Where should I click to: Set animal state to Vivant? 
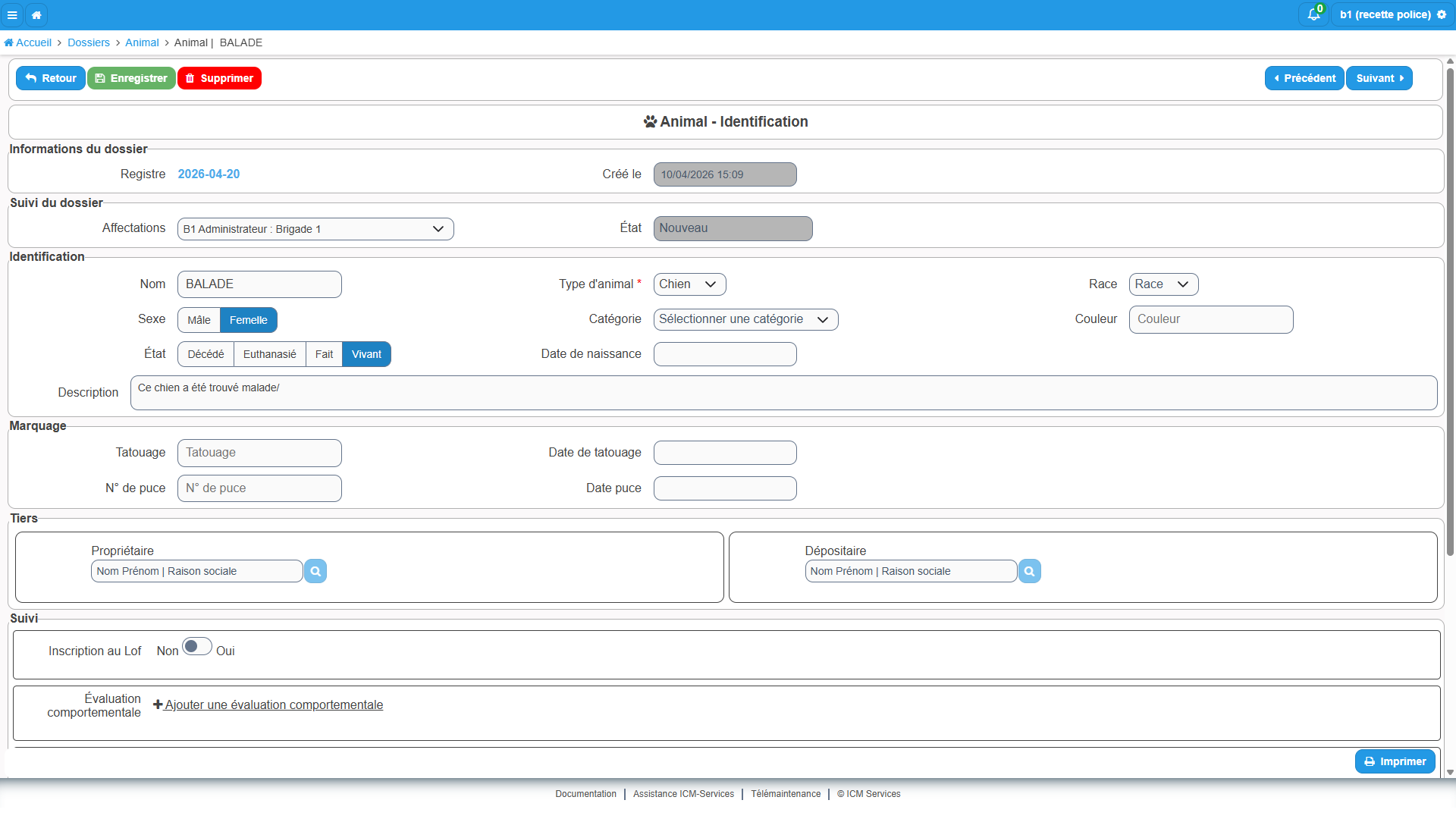(x=366, y=354)
